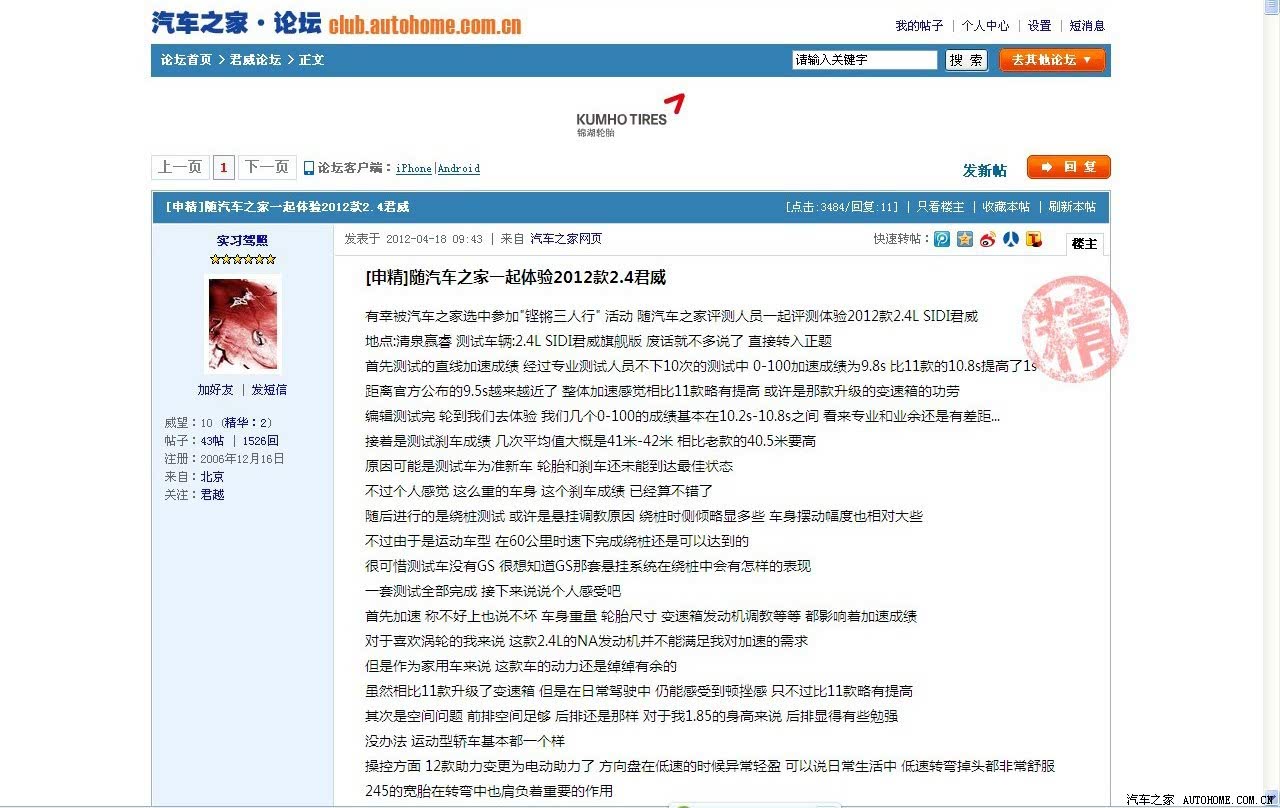Click the Autohome forum logo

coord(336,22)
